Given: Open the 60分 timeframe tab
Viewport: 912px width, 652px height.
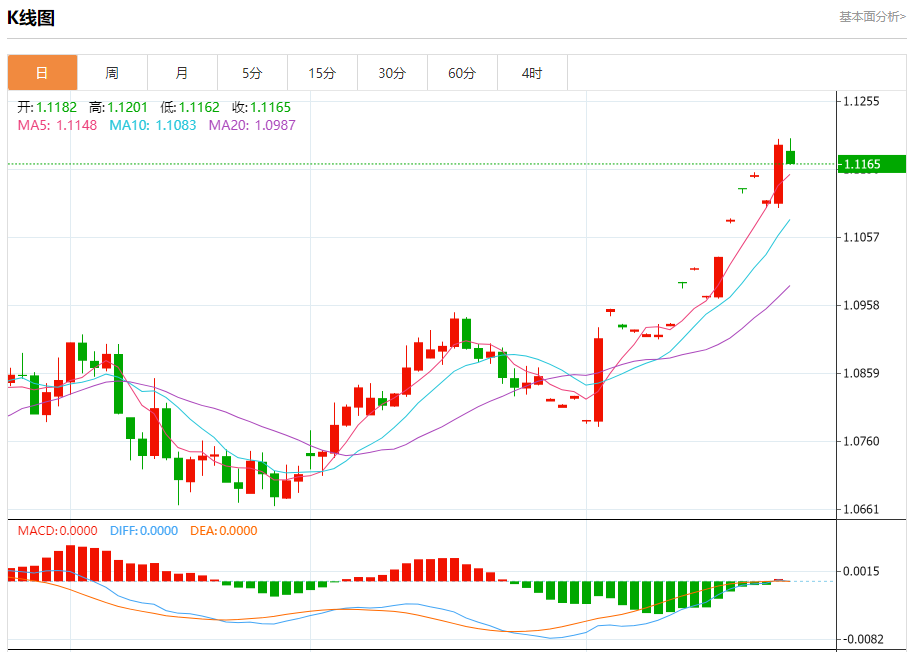Looking at the screenshot, I should point(462,73).
